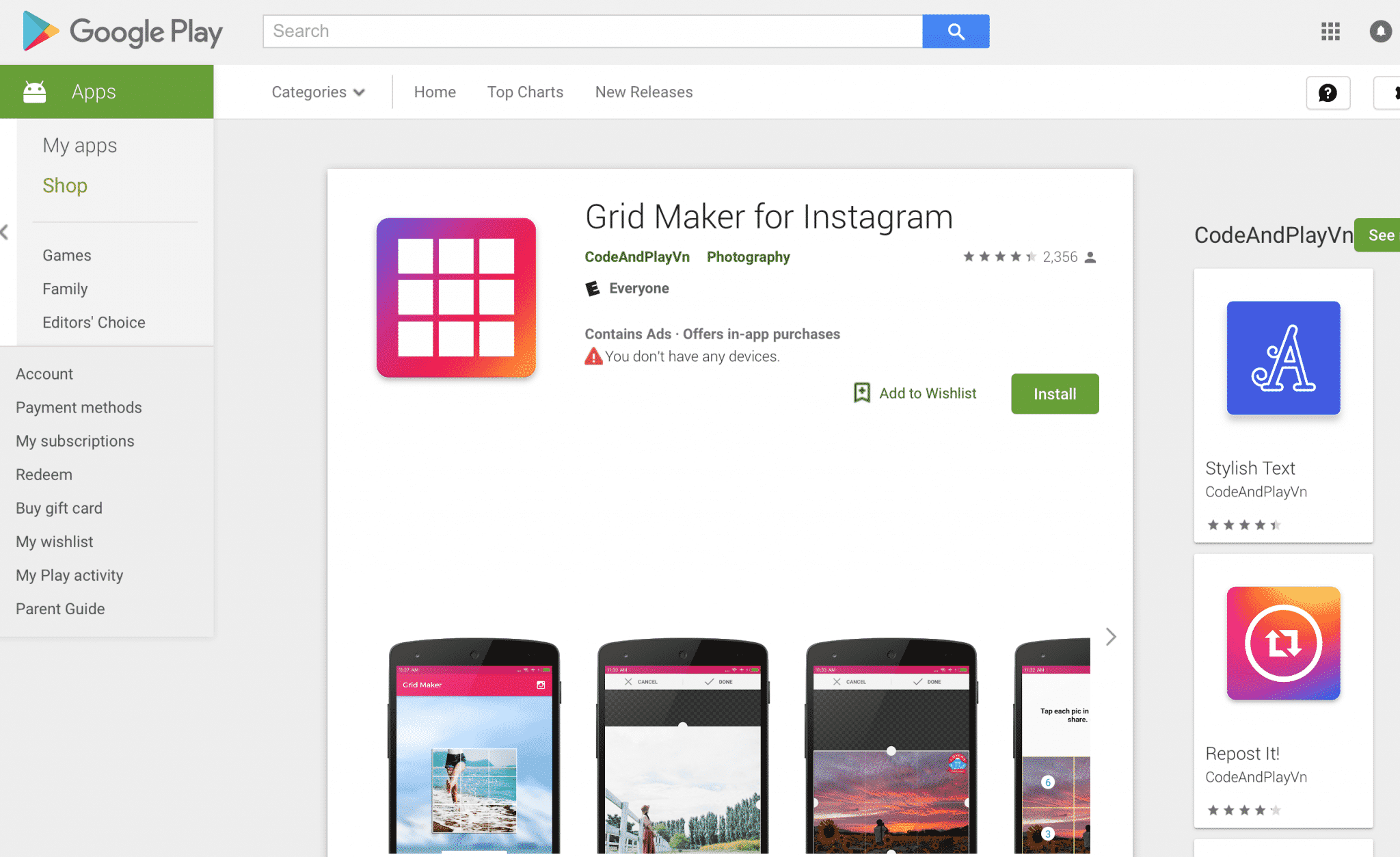Screen dimensions: 1400x857
Task: Expand the Categories dropdown menu
Action: coord(316,92)
